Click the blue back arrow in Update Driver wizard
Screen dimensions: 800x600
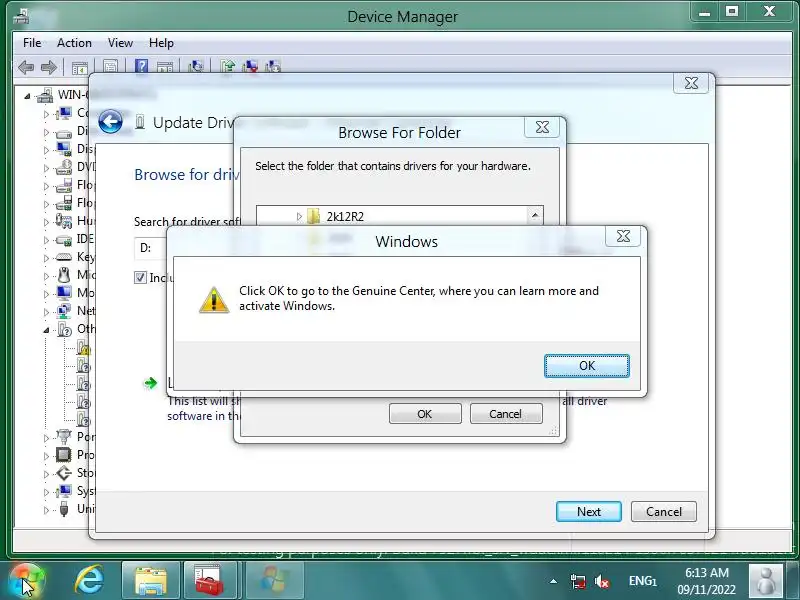pyautogui.click(x=110, y=122)
